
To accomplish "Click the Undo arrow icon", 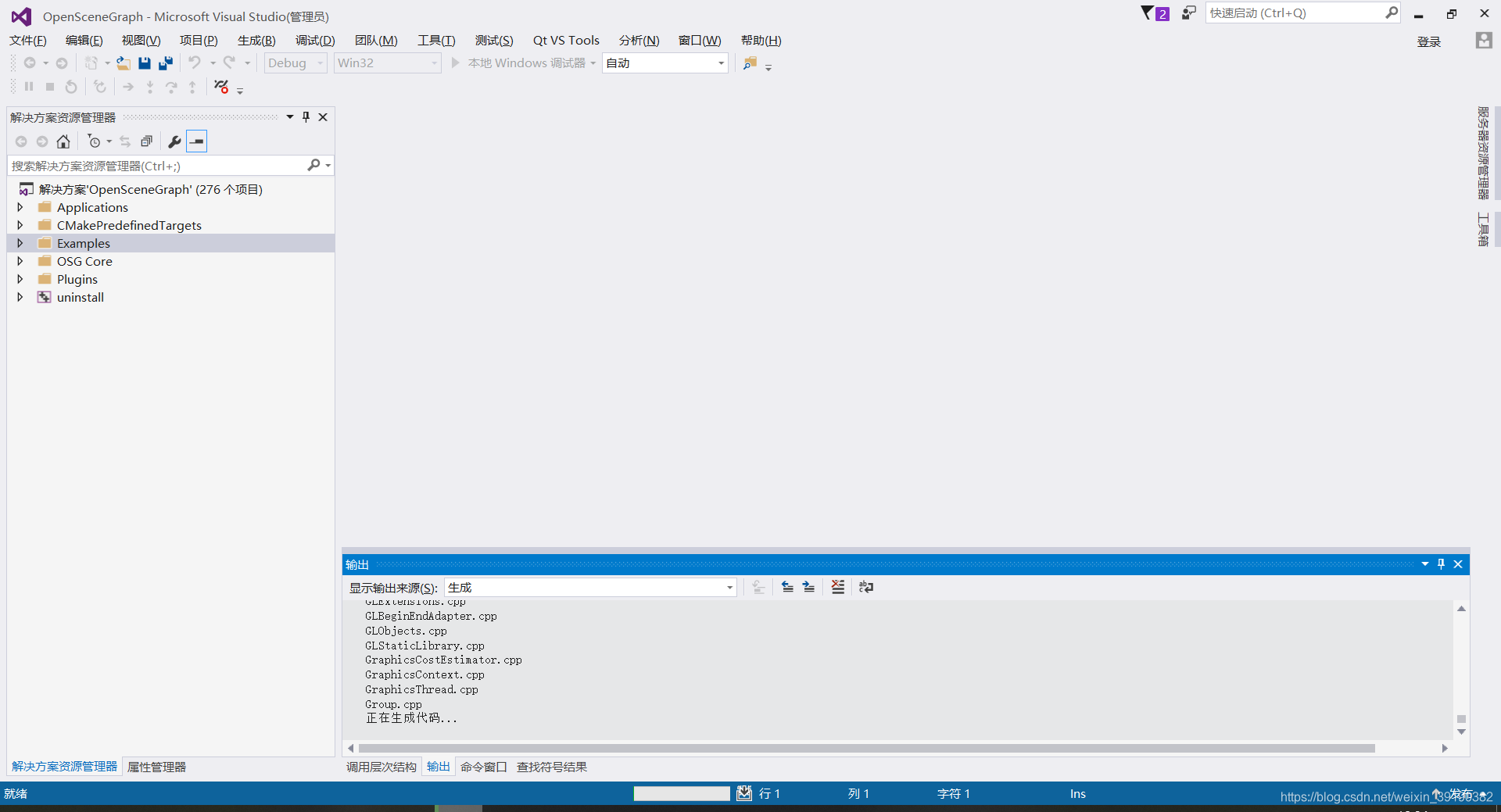I will point(195,63).
